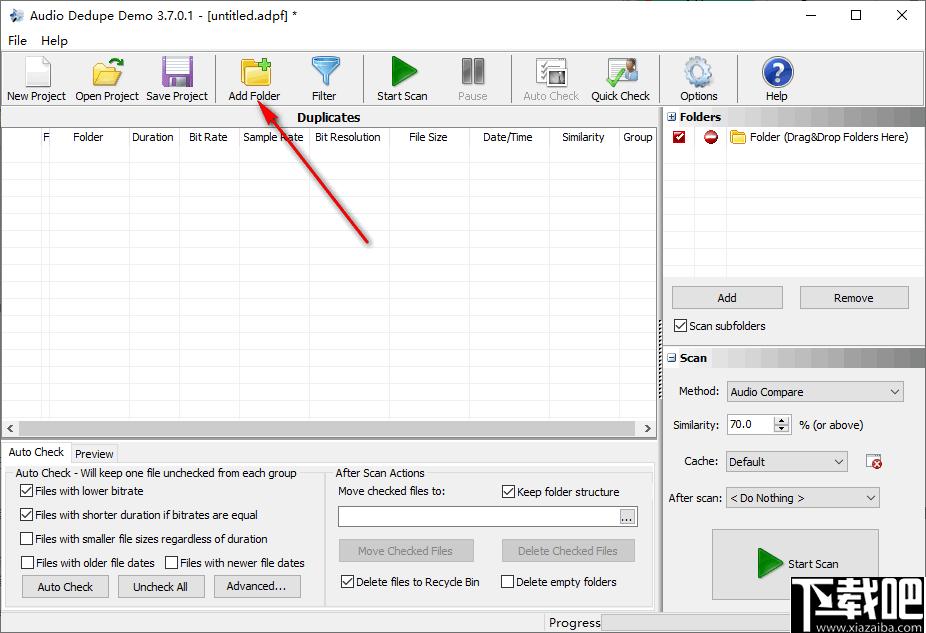The height and width of the screenshot is (633, 926).
Task: Toggle Keep folder structure checkbox
Action: pos(508,491)
